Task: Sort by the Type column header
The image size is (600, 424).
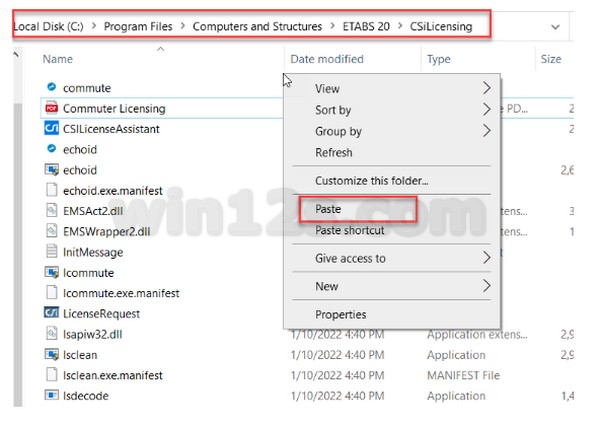Action: pyautogui.click(x=439, y=59)
